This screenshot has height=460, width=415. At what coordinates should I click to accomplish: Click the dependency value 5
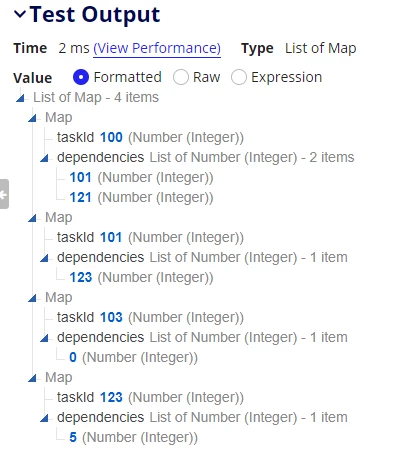point(73,437)
